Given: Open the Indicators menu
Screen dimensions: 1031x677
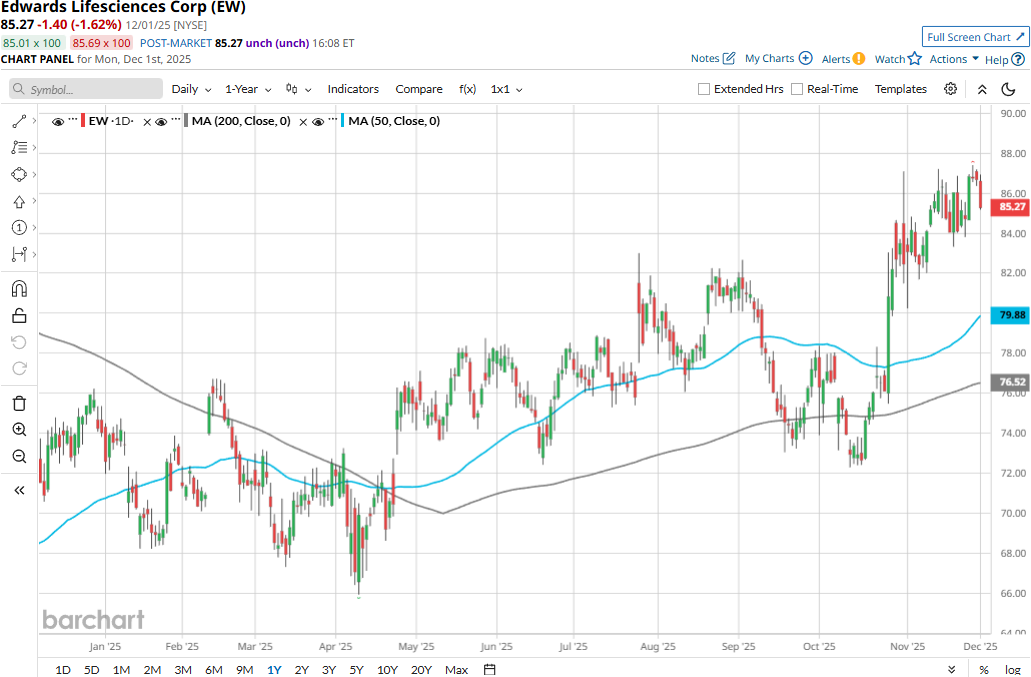Looking at the screenshot, I should [x=353, y=89].
